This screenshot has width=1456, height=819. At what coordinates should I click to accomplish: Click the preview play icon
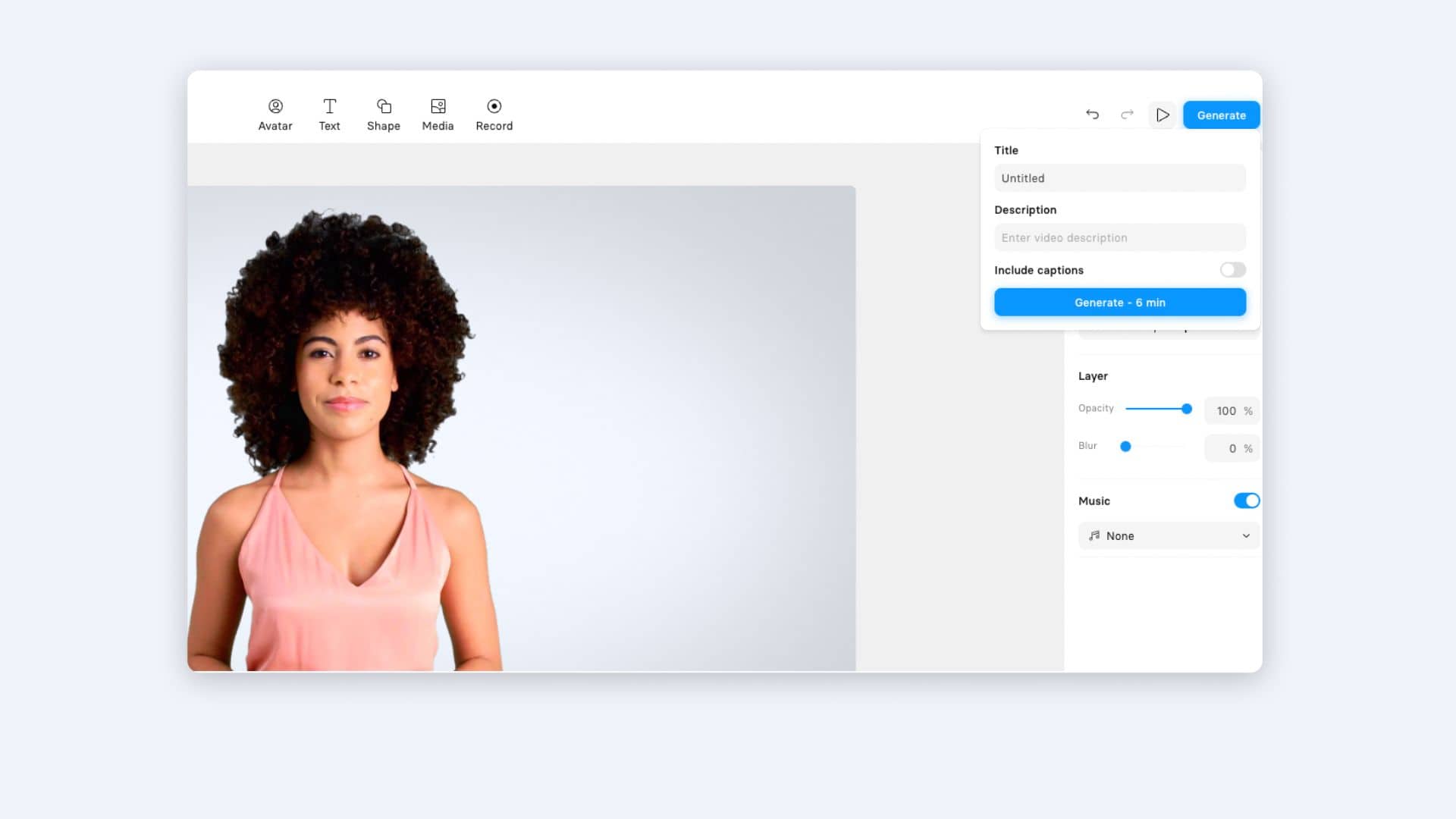[x=1162, y=115]
